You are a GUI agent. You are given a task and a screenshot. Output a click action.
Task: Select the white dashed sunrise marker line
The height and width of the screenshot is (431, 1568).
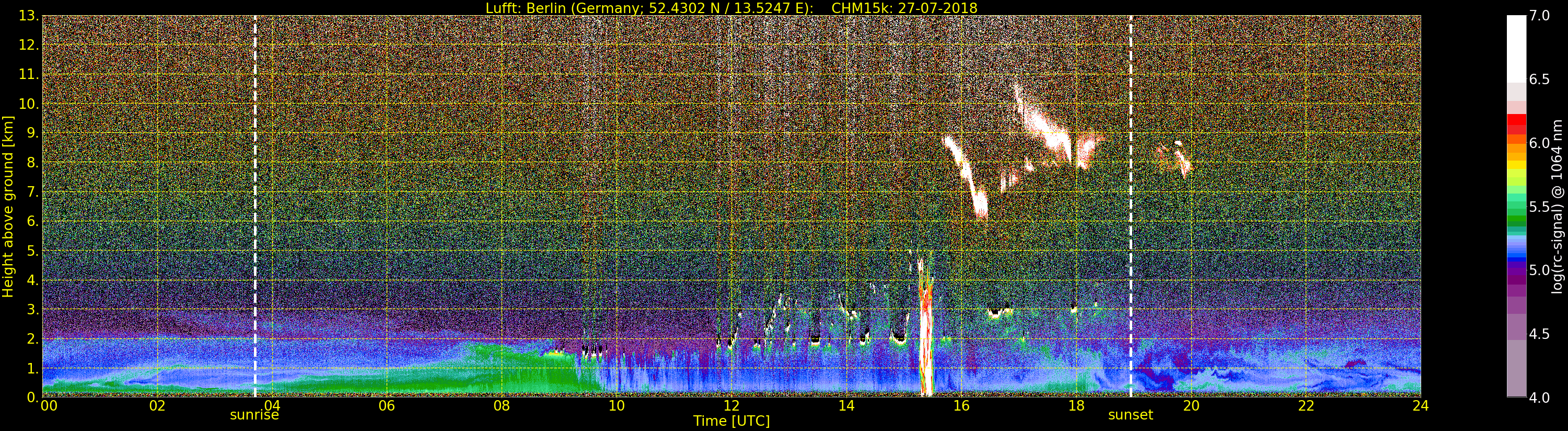[255, 206]
